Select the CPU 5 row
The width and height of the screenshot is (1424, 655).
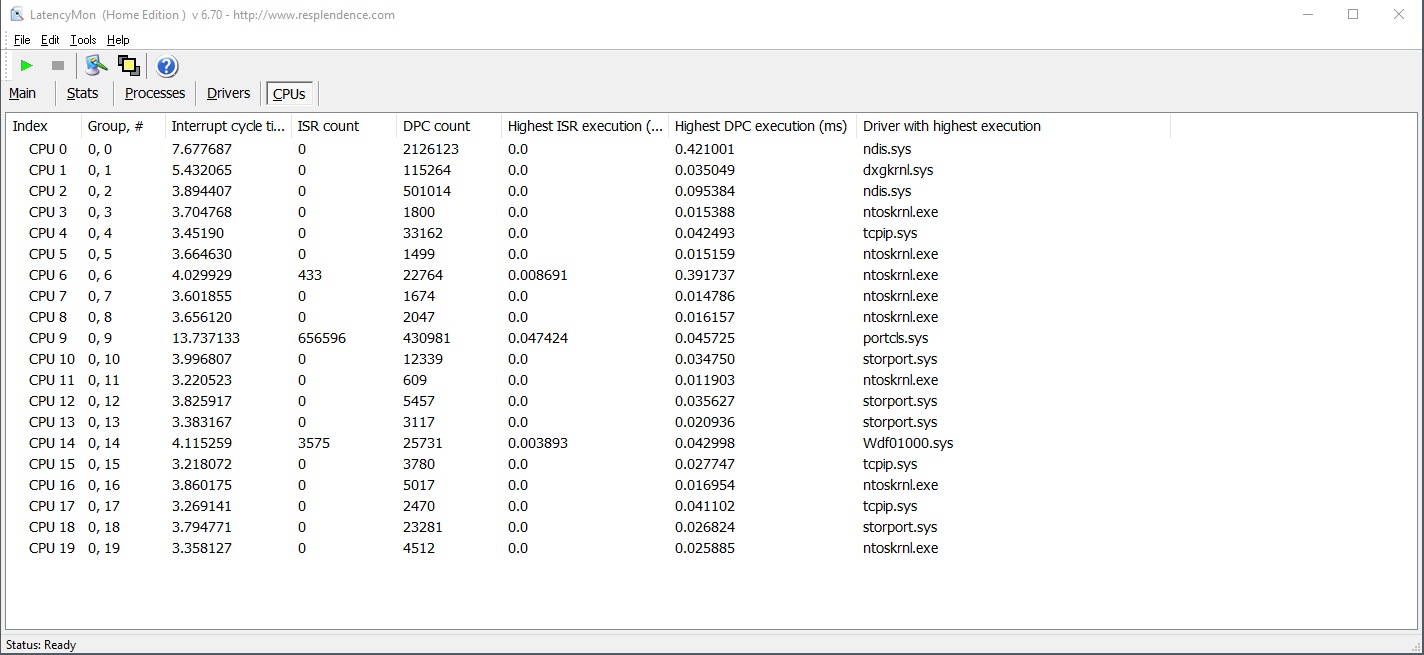point(588,254)
